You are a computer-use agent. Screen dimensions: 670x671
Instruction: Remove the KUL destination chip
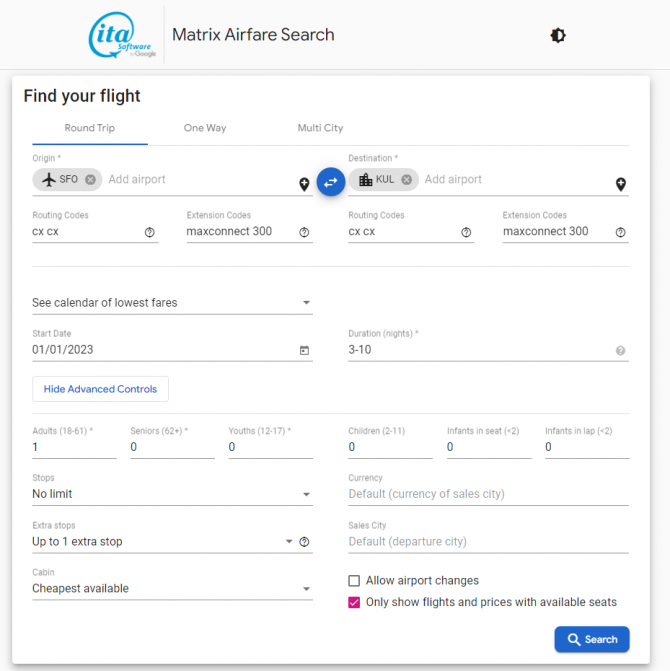pos(407,180)
